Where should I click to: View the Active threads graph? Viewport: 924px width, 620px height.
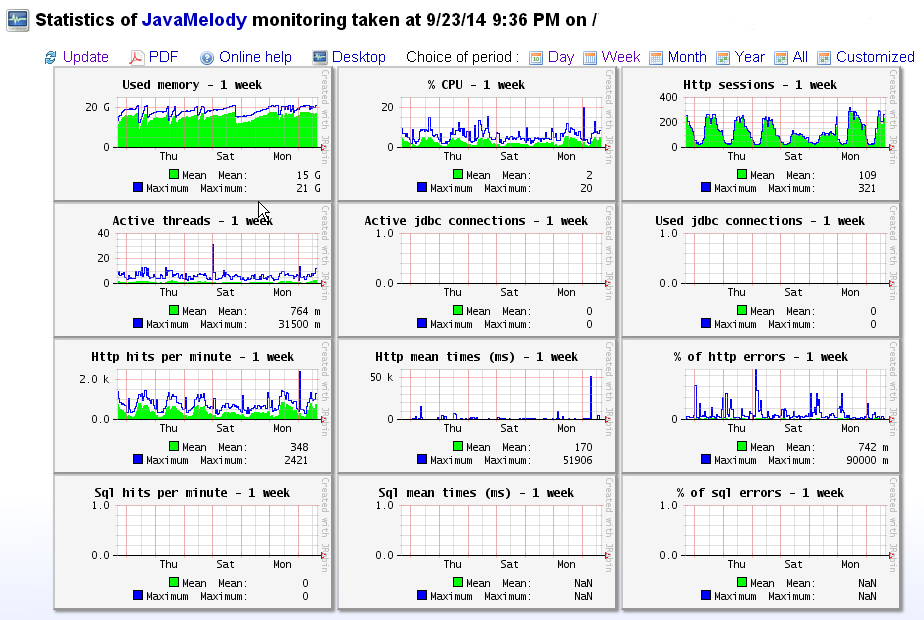coord(192,259)
